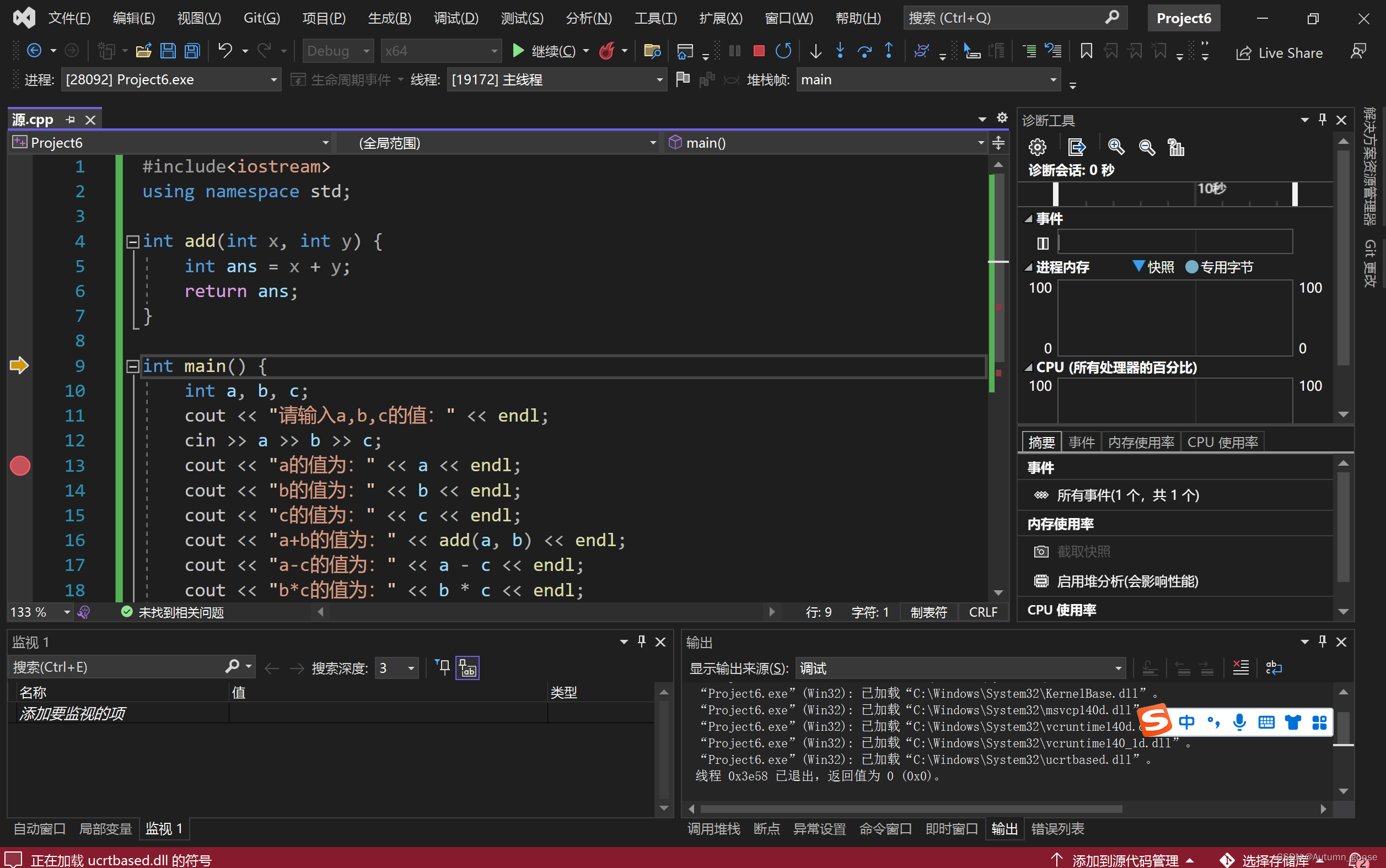Click zoom in icon in diagnostic tools
The width and height of the screenshot is (1386, 868).
click(1115, 147)
